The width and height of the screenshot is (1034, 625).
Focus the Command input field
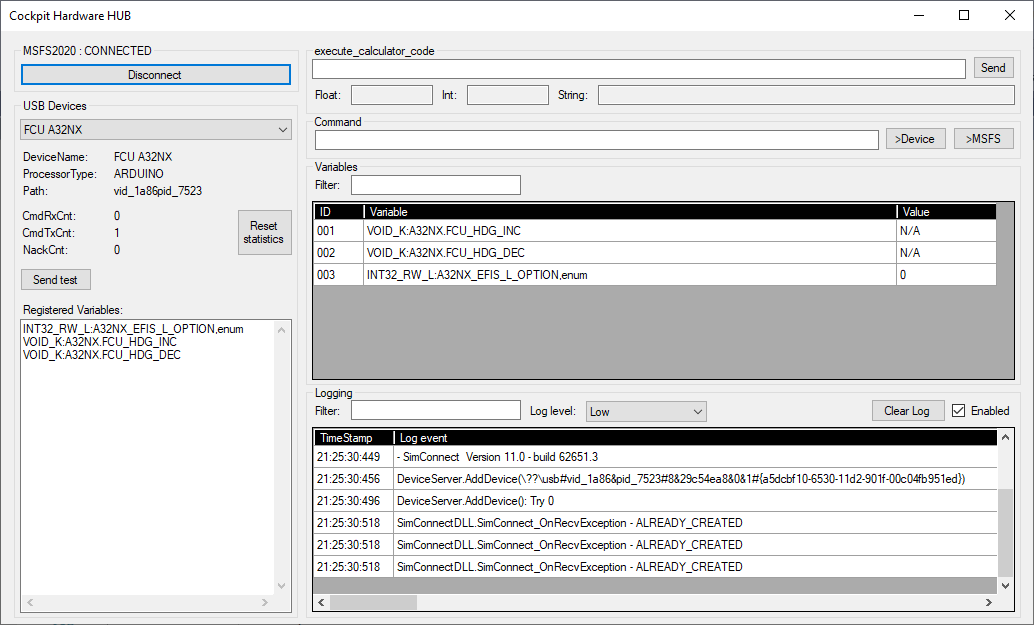(597, 140)
